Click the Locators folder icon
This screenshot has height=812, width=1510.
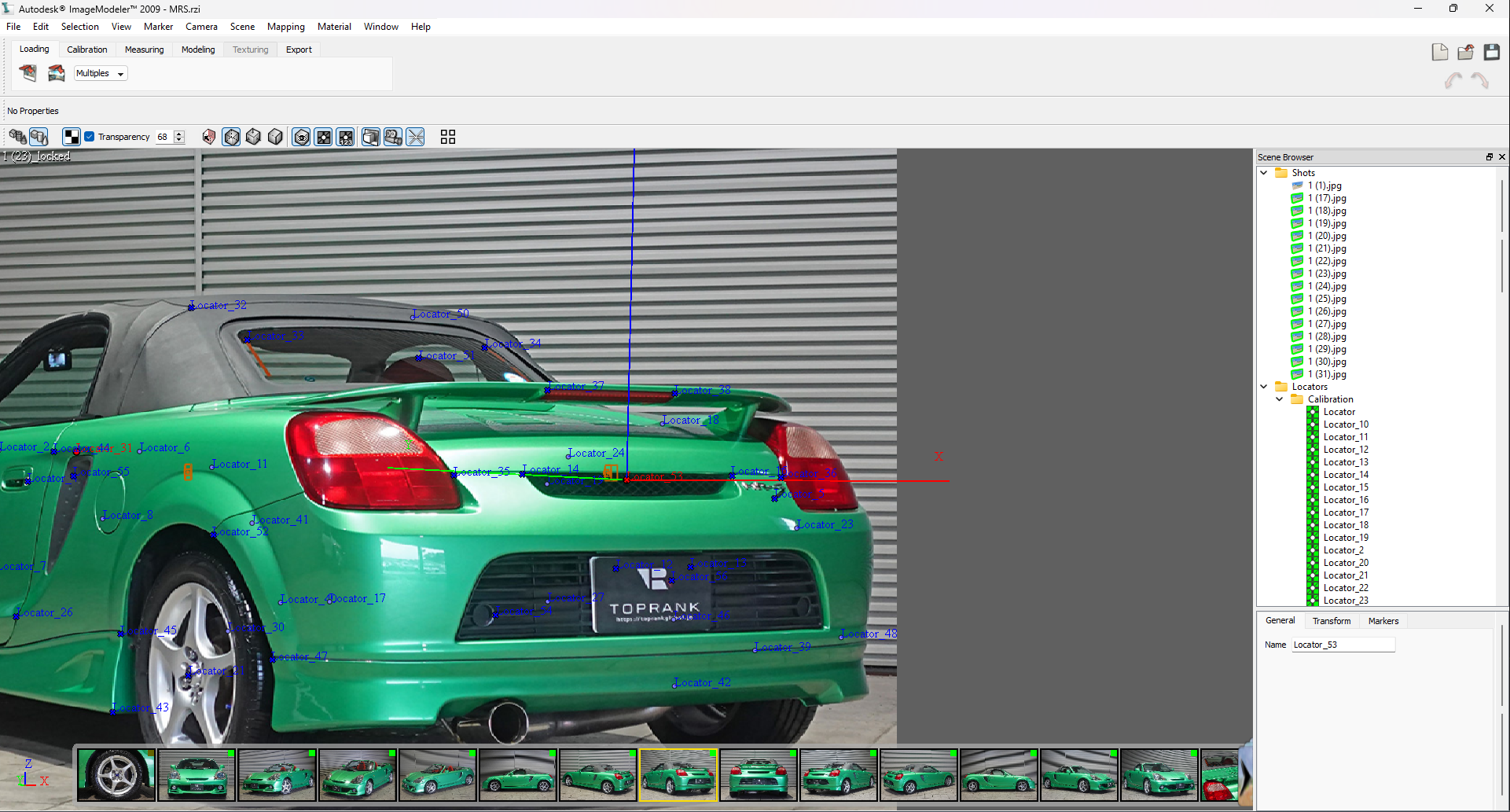(1281, 387)
